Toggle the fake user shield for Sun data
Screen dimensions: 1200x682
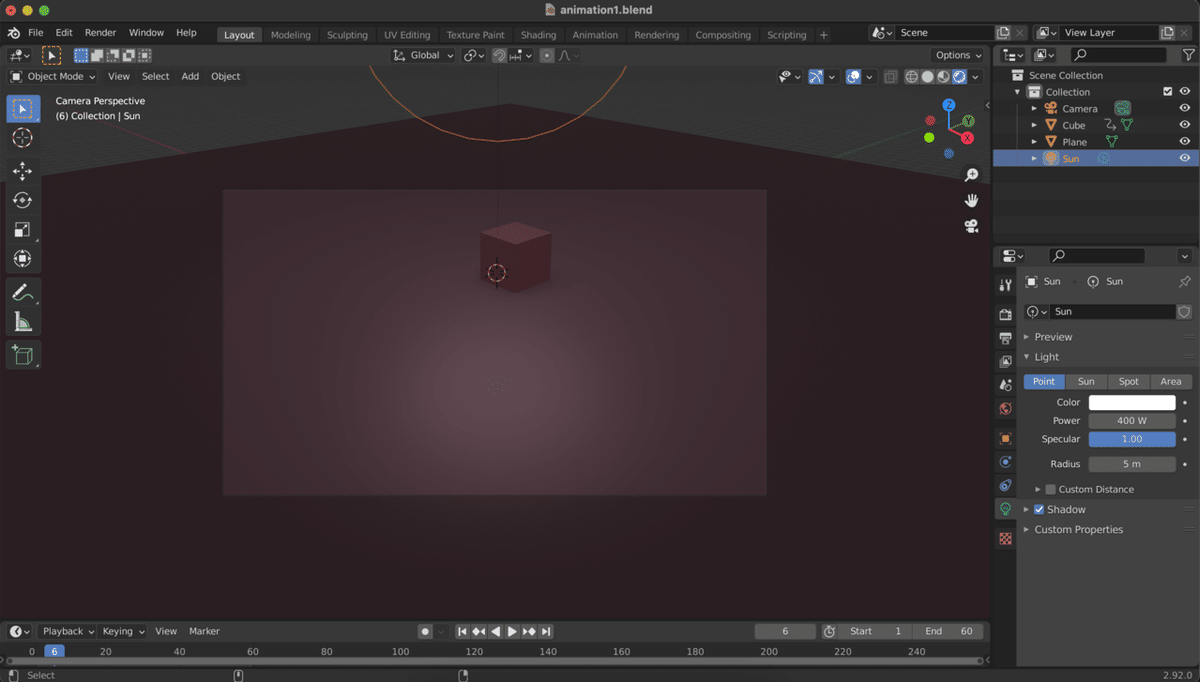tap(1185, 312)
